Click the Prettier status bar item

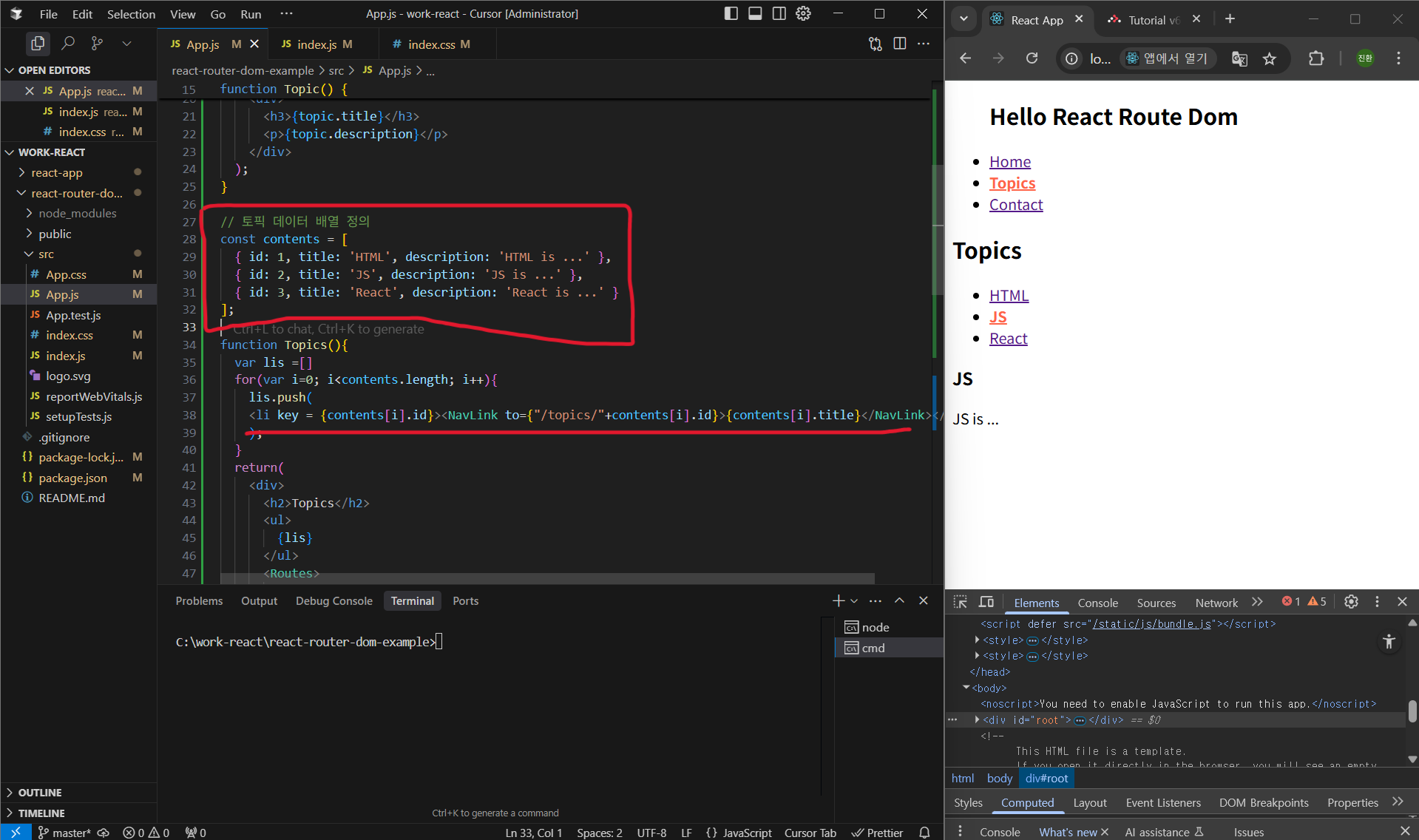878,833
